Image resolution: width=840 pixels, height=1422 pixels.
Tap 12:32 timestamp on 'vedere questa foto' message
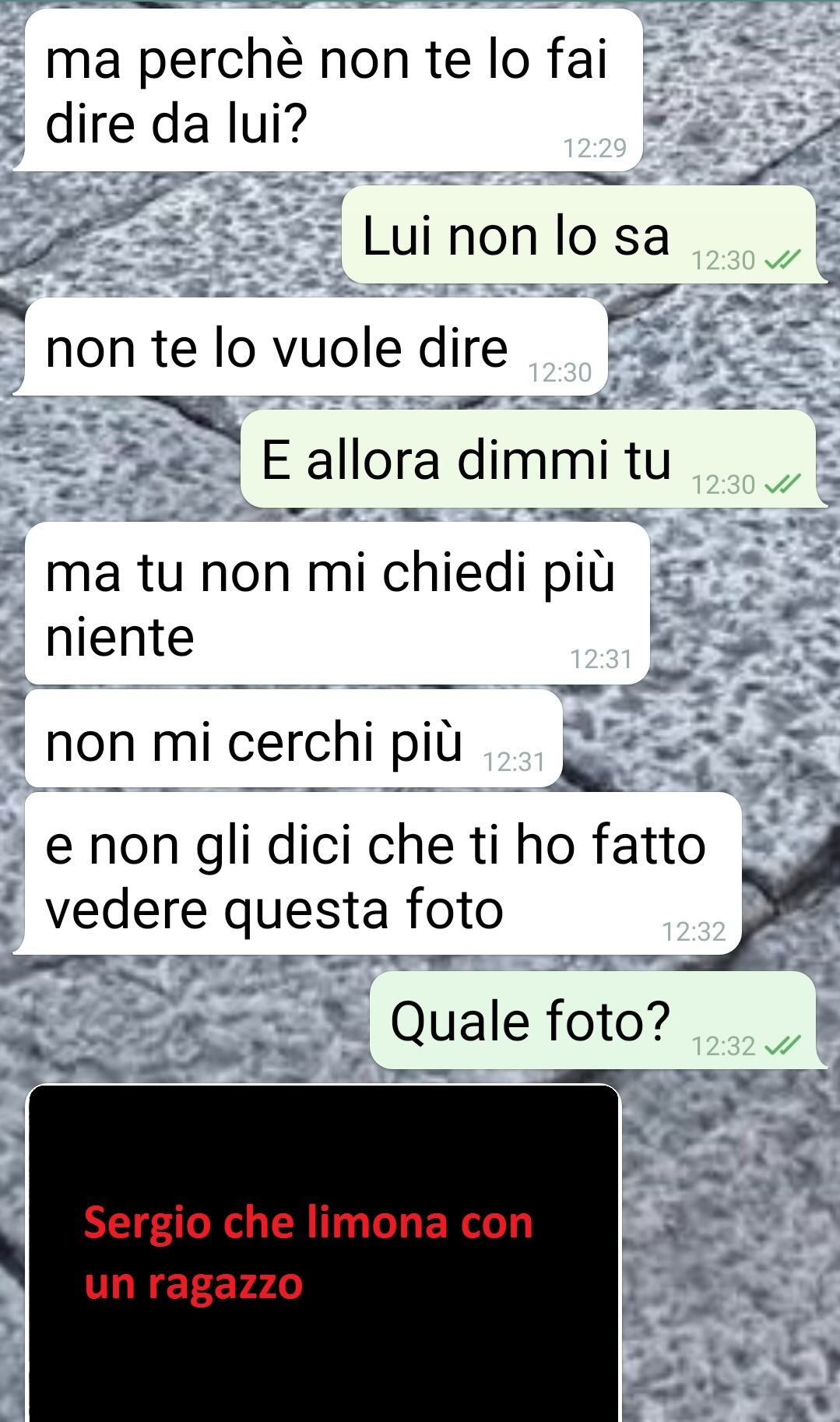click(x=694, y=931)
